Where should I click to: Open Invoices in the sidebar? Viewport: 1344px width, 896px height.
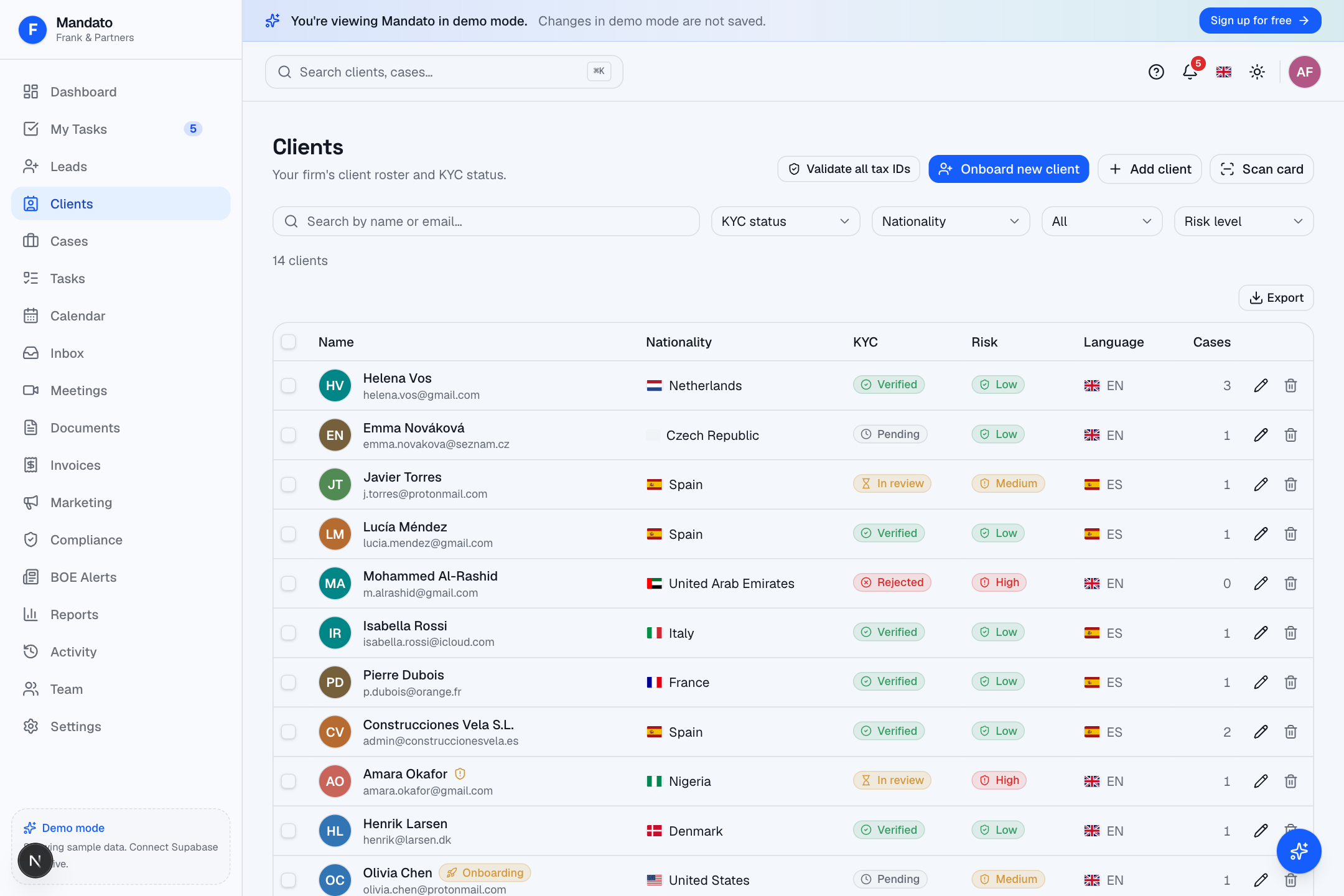click(x=121, y=465)
